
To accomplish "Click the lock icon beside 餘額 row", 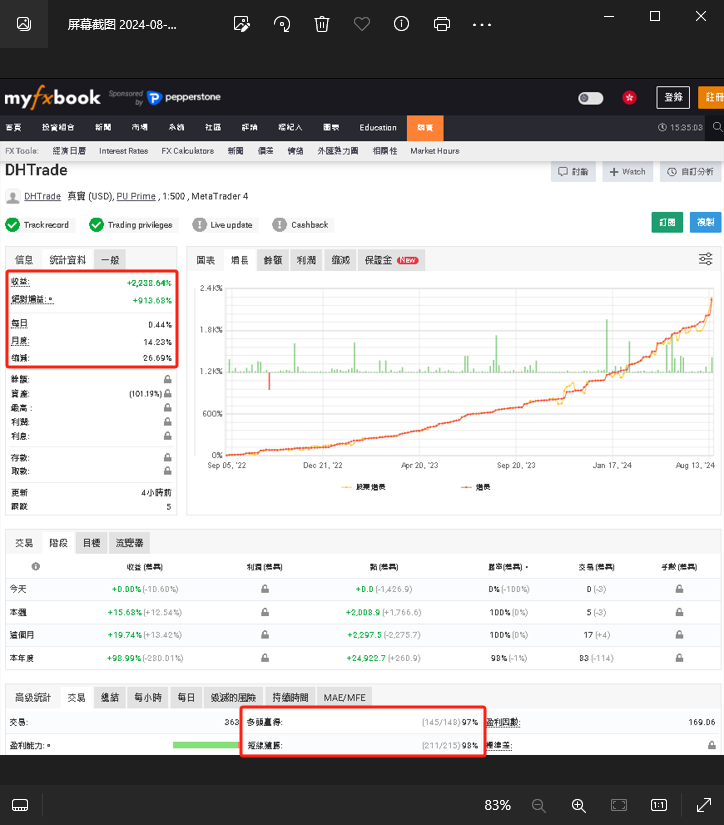I will pyautogui.click(x=167, y=379).
